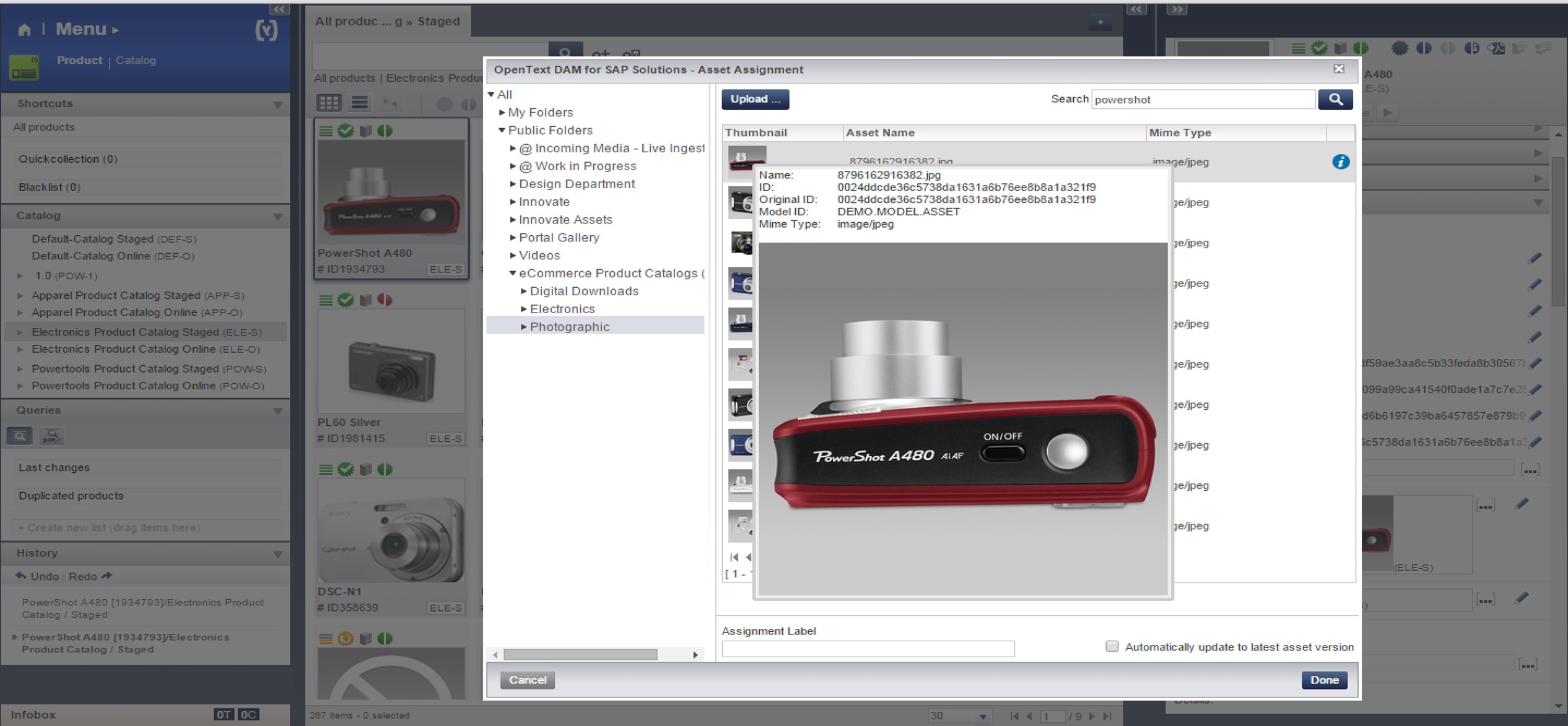Viewport: 1568px width, 726px height.
Task: Expand the Photographic folder arrow
Action: click(524, 327)
